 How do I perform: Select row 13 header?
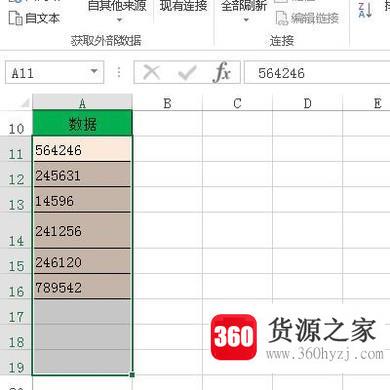pos(16,199)
